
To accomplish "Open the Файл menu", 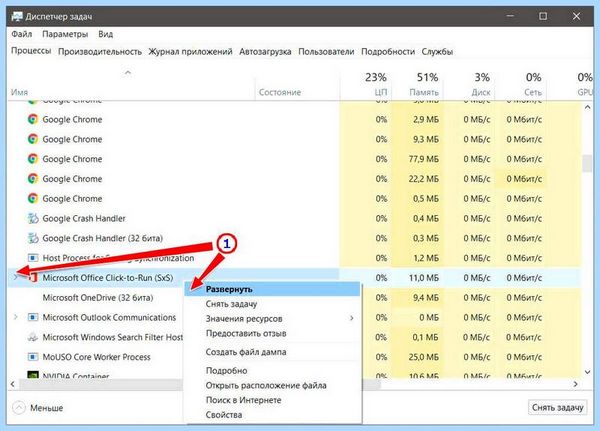I will point(21,34).
